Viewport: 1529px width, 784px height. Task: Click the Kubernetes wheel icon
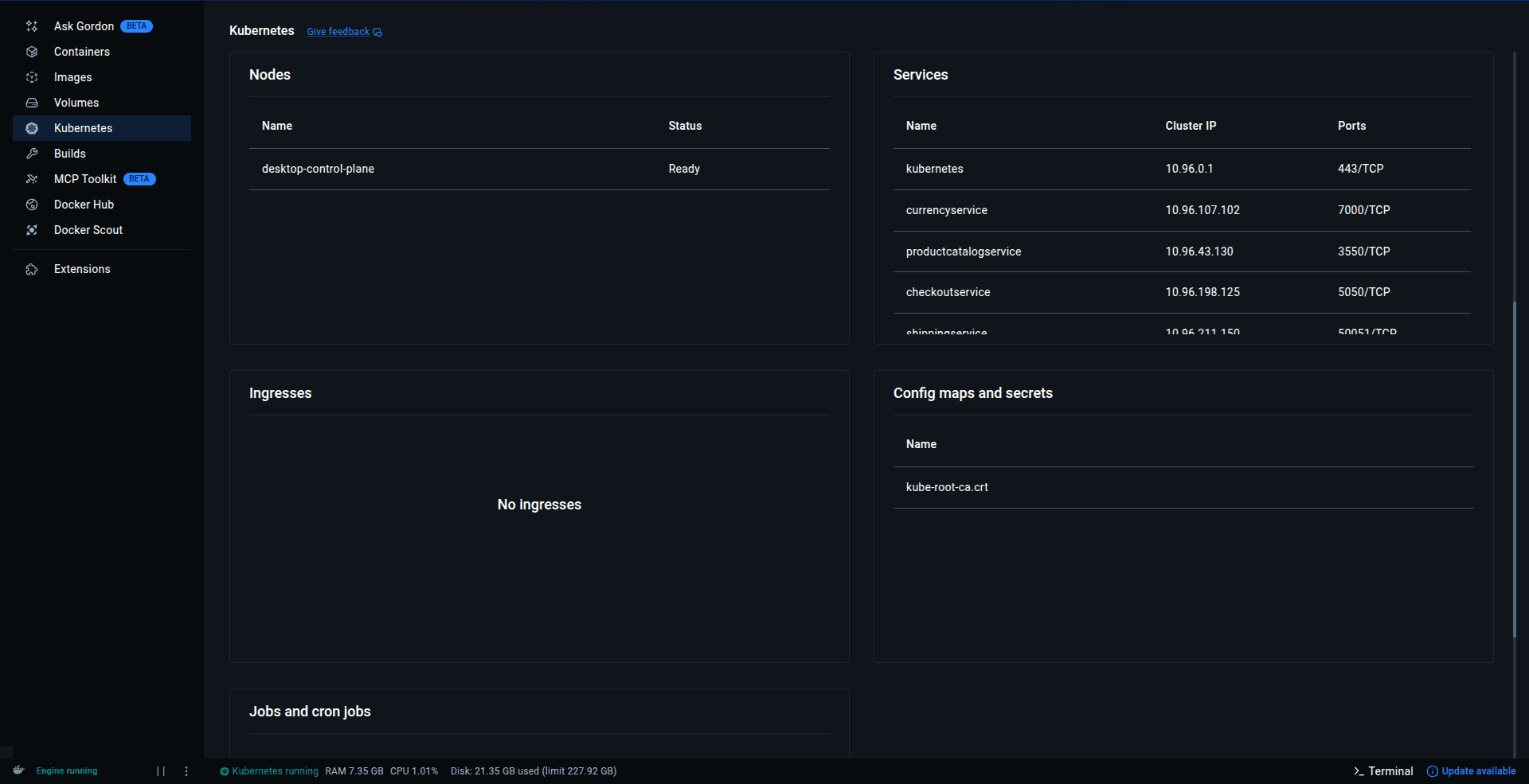pos(32,128)
